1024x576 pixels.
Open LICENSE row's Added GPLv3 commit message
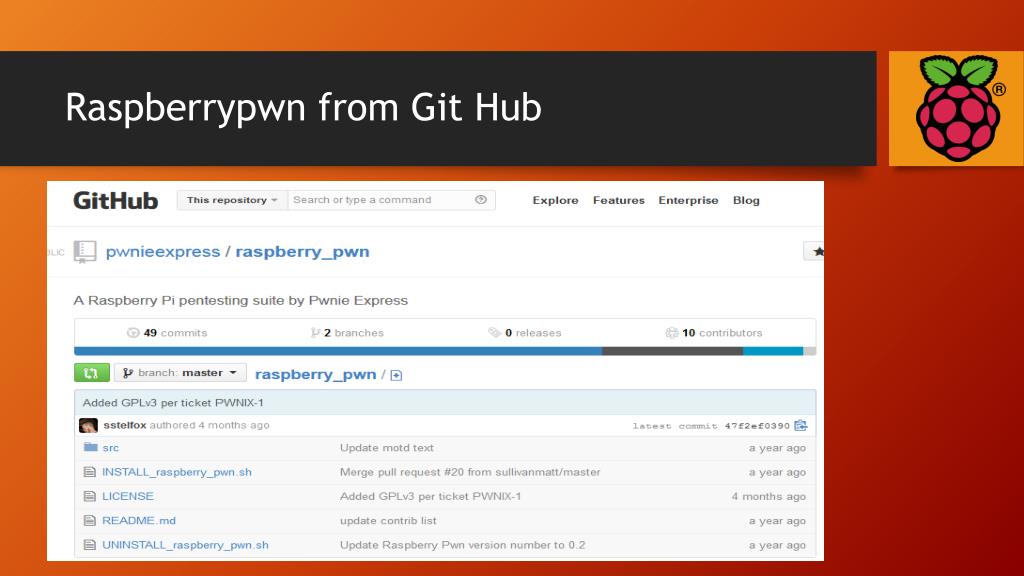[x=430, y=496]
